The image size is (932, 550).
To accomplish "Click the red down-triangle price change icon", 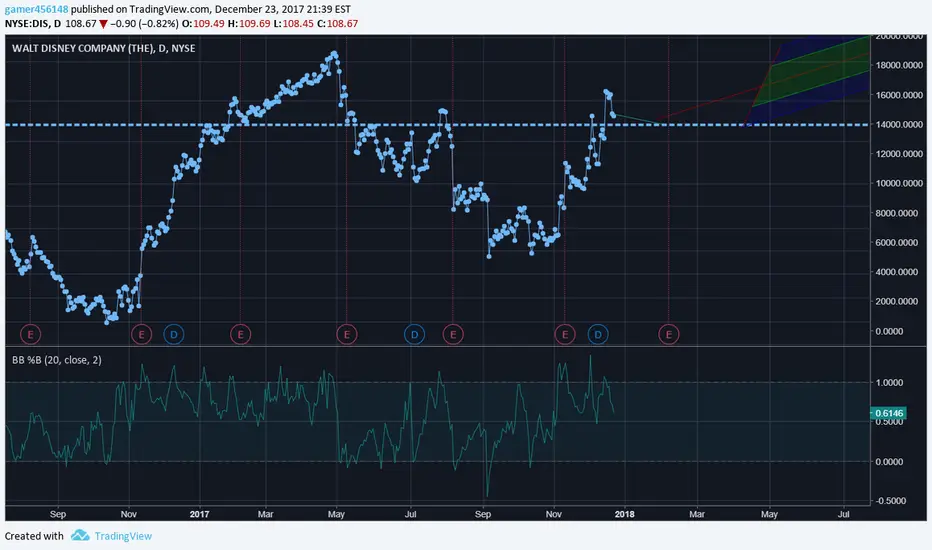I will 103,24.
